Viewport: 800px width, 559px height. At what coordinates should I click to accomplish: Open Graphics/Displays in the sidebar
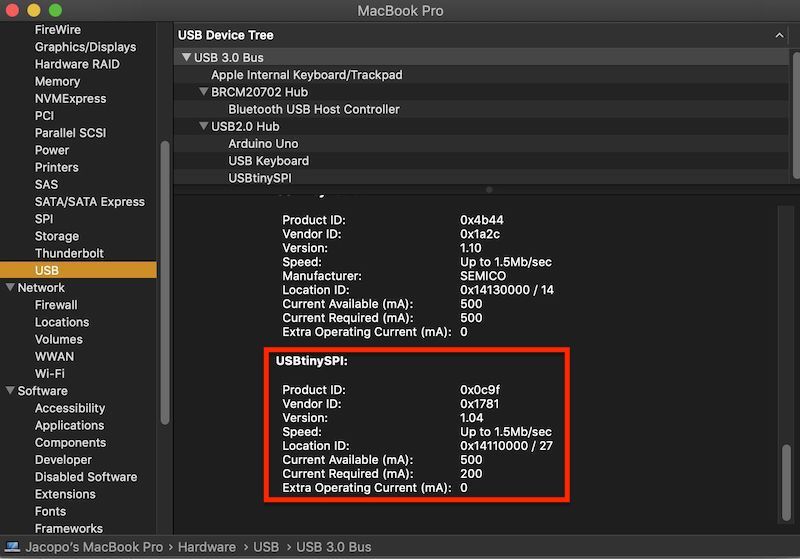pyautogui.click(x=85, y=47)
